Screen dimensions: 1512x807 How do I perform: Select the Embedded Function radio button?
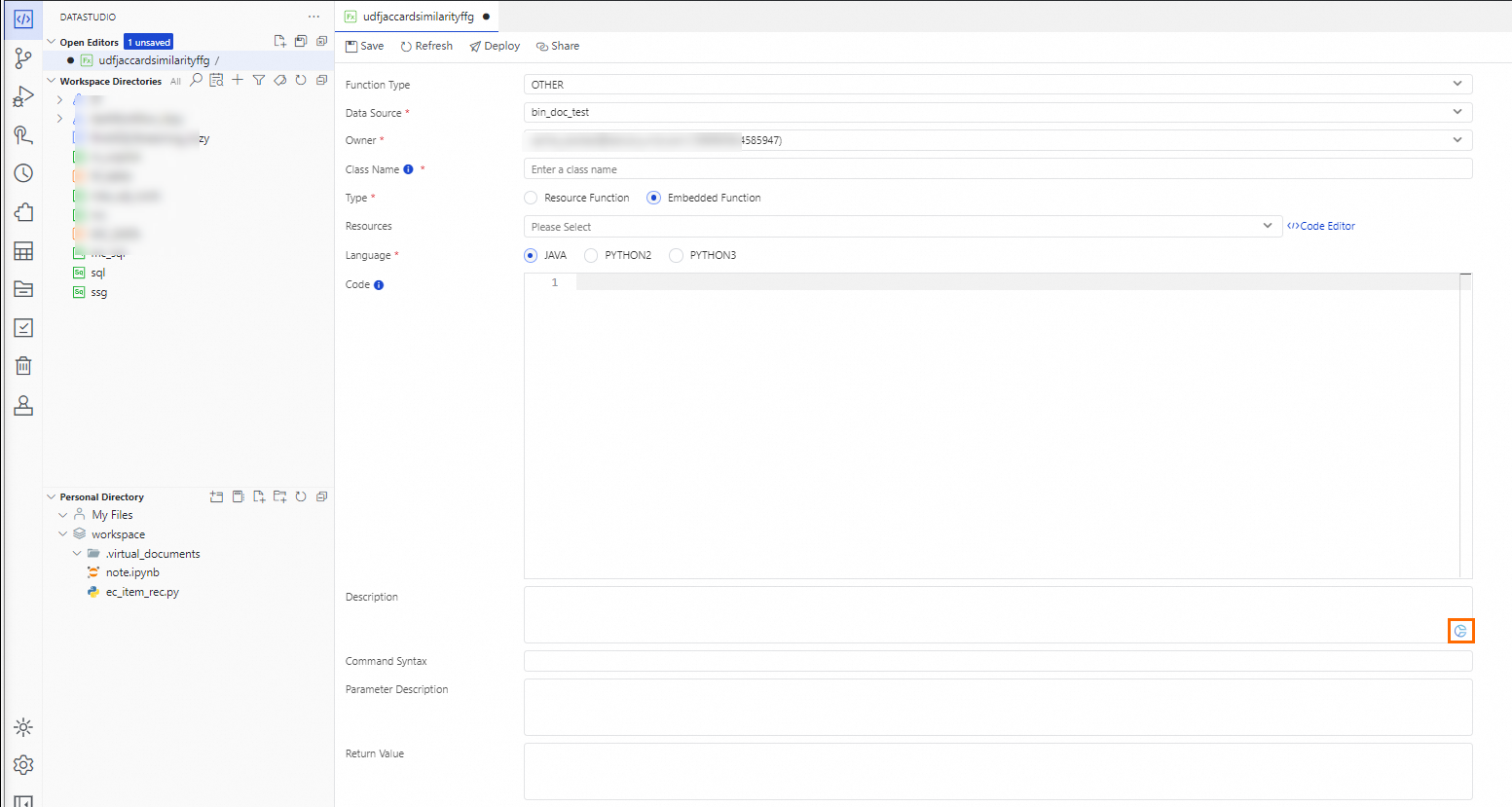tap(654, 198)
